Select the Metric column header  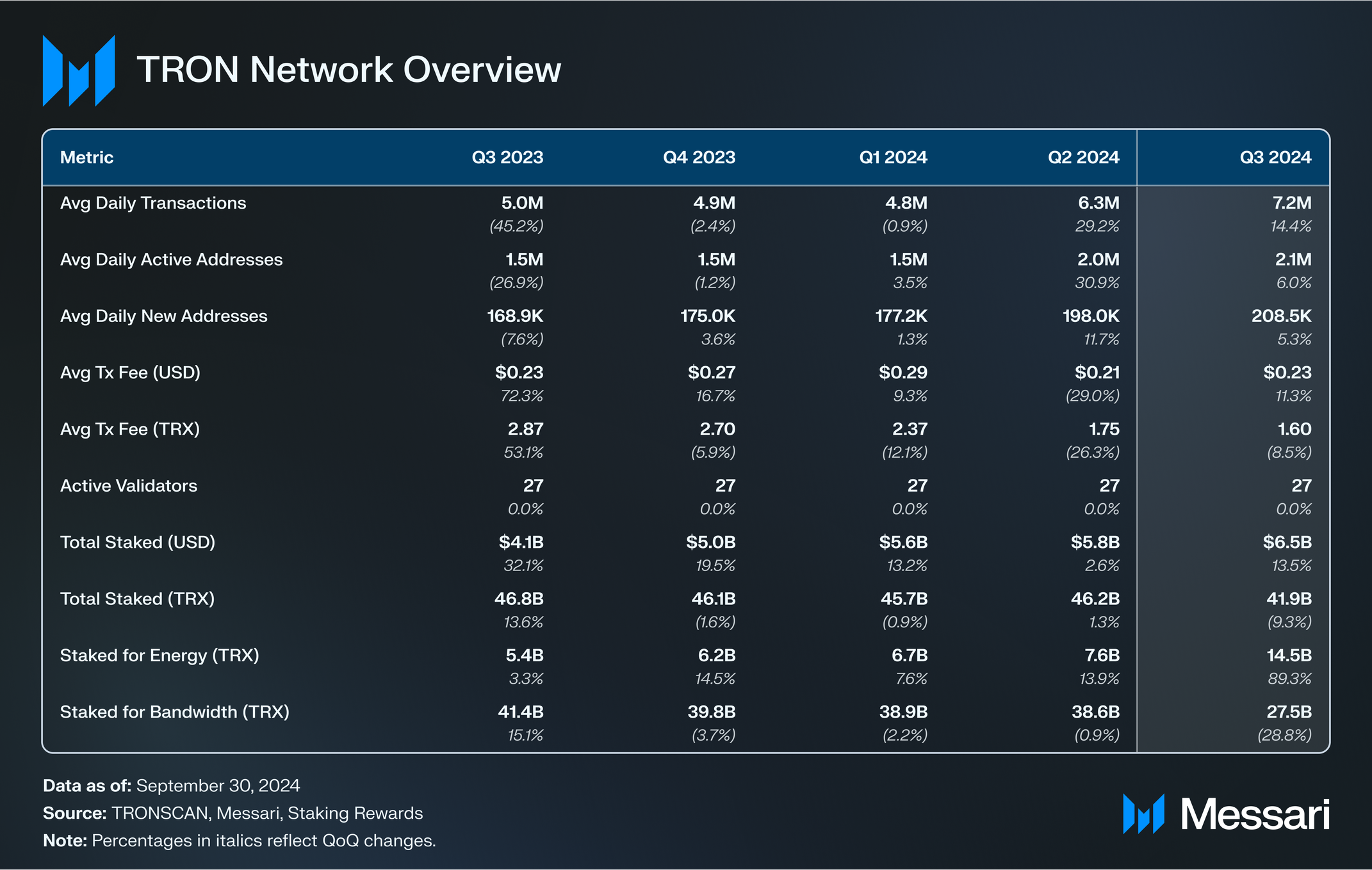(x=86, y=157)
